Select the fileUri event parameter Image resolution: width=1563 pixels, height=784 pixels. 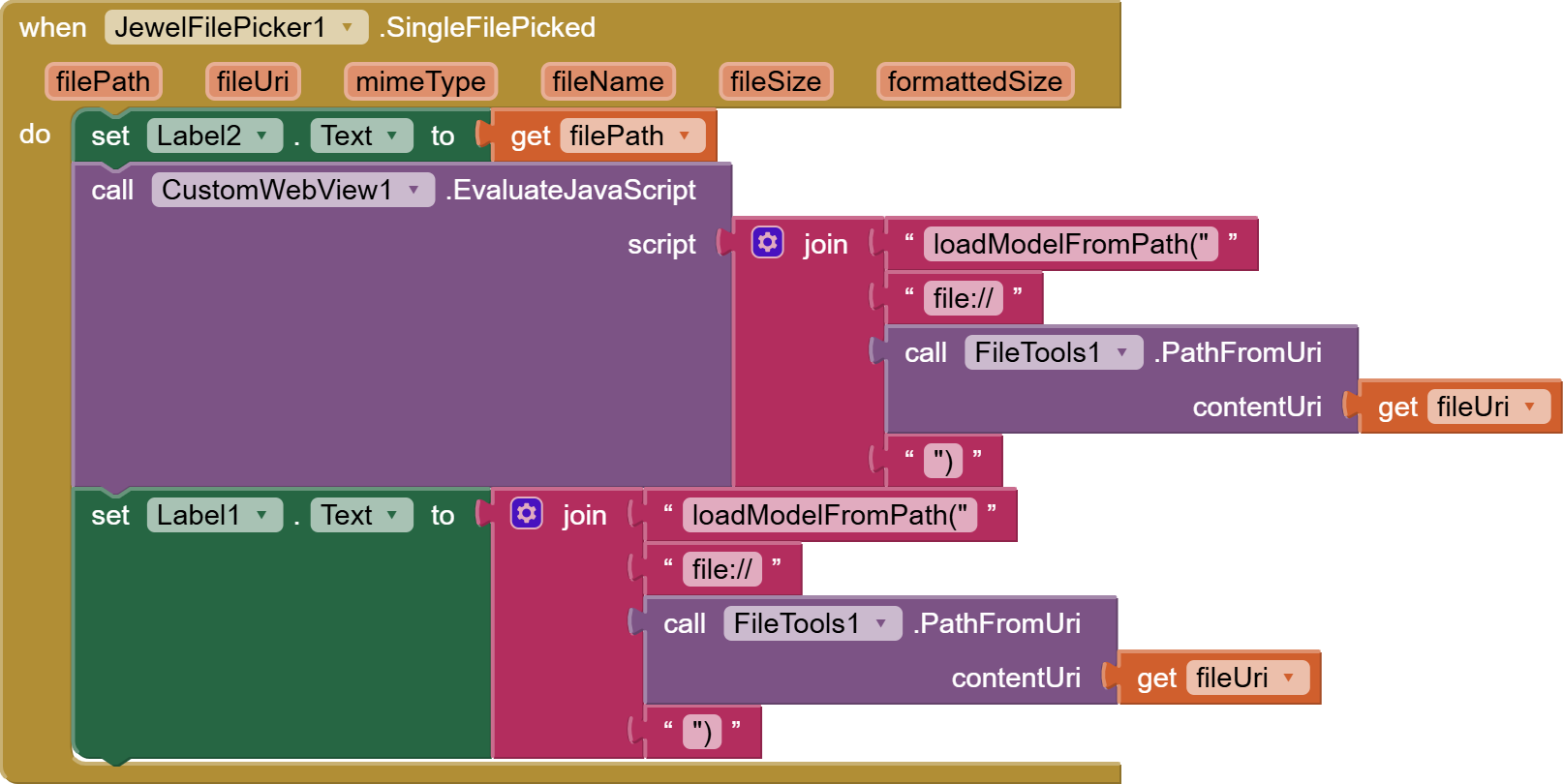point(253,81)
